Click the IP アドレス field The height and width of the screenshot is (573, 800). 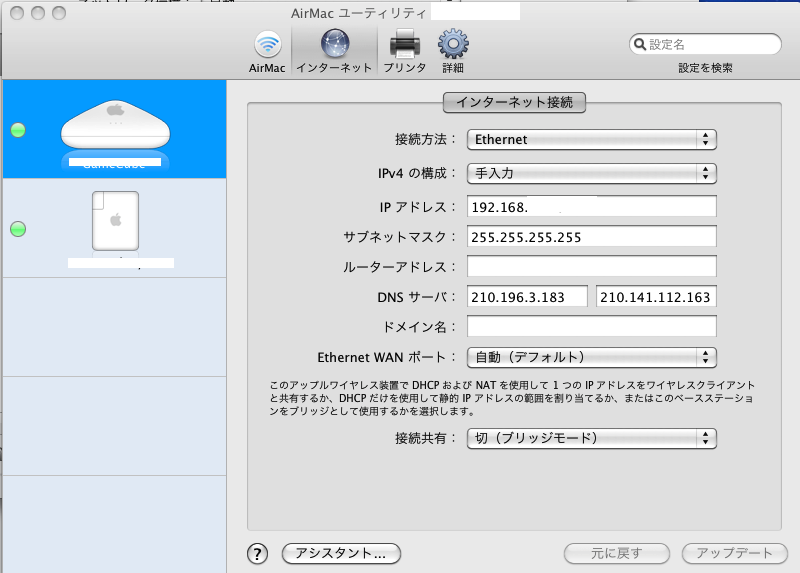click(592, 207)
